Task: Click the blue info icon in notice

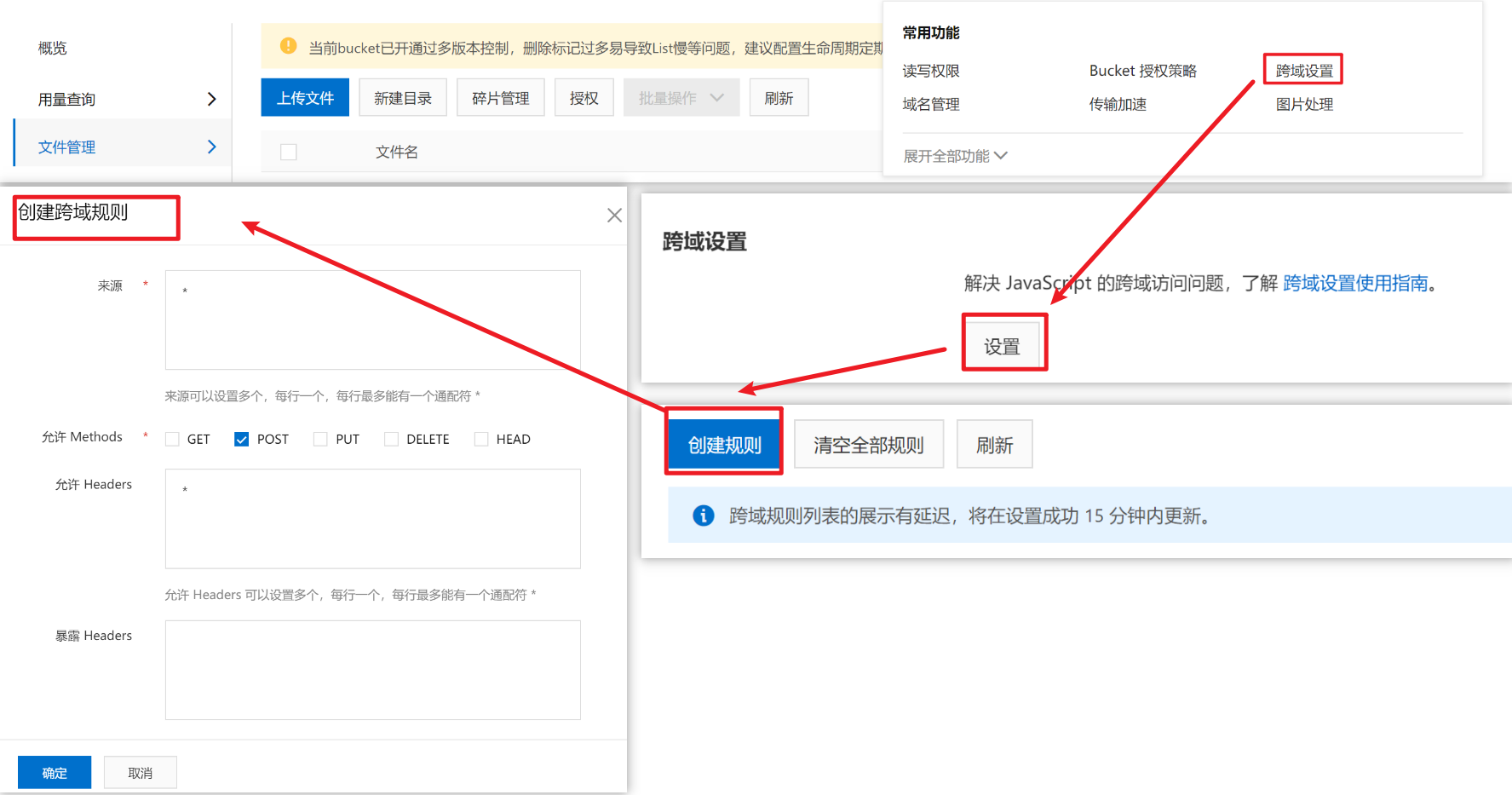Action: [x=703, y=516]
